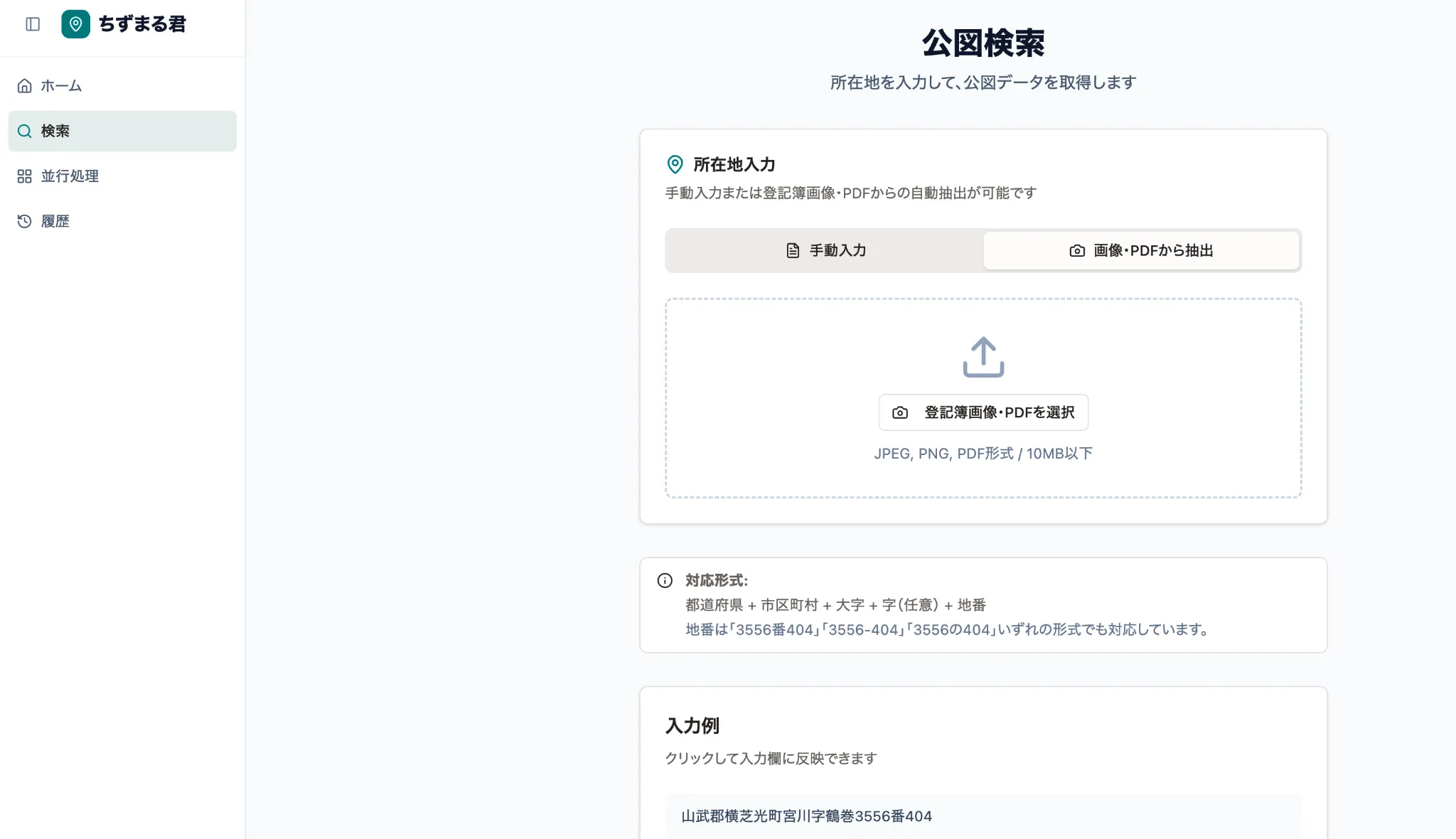The image size is (1456, 839).
Task: Open 履歴 in the sidebar
Action: (x=122, y=221)
